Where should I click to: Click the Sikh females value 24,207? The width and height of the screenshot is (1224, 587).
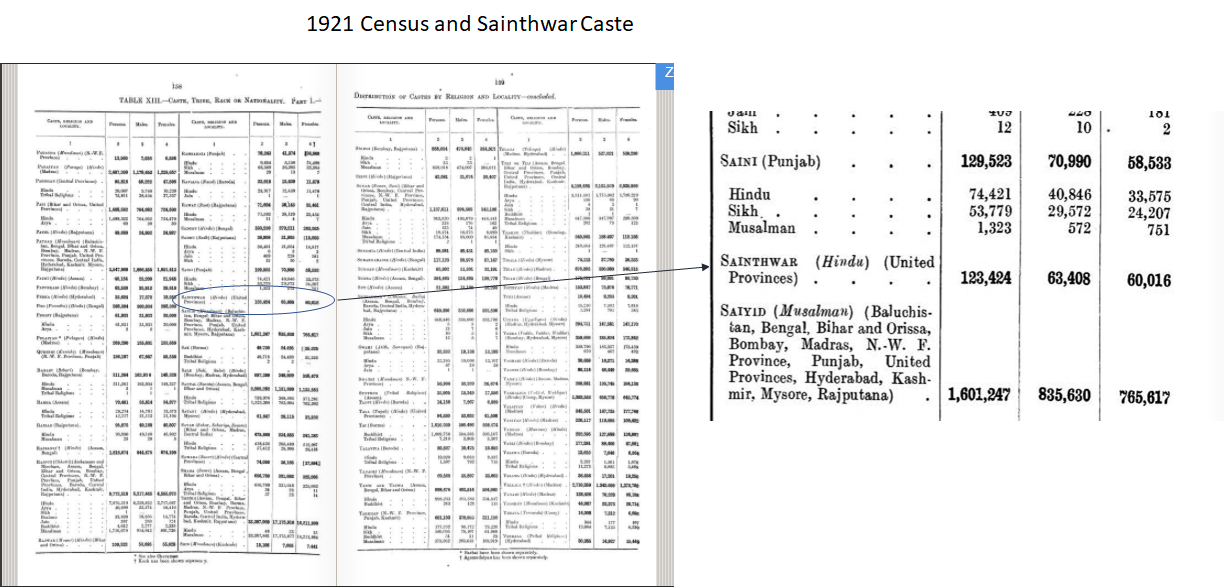pos(1149,212)
